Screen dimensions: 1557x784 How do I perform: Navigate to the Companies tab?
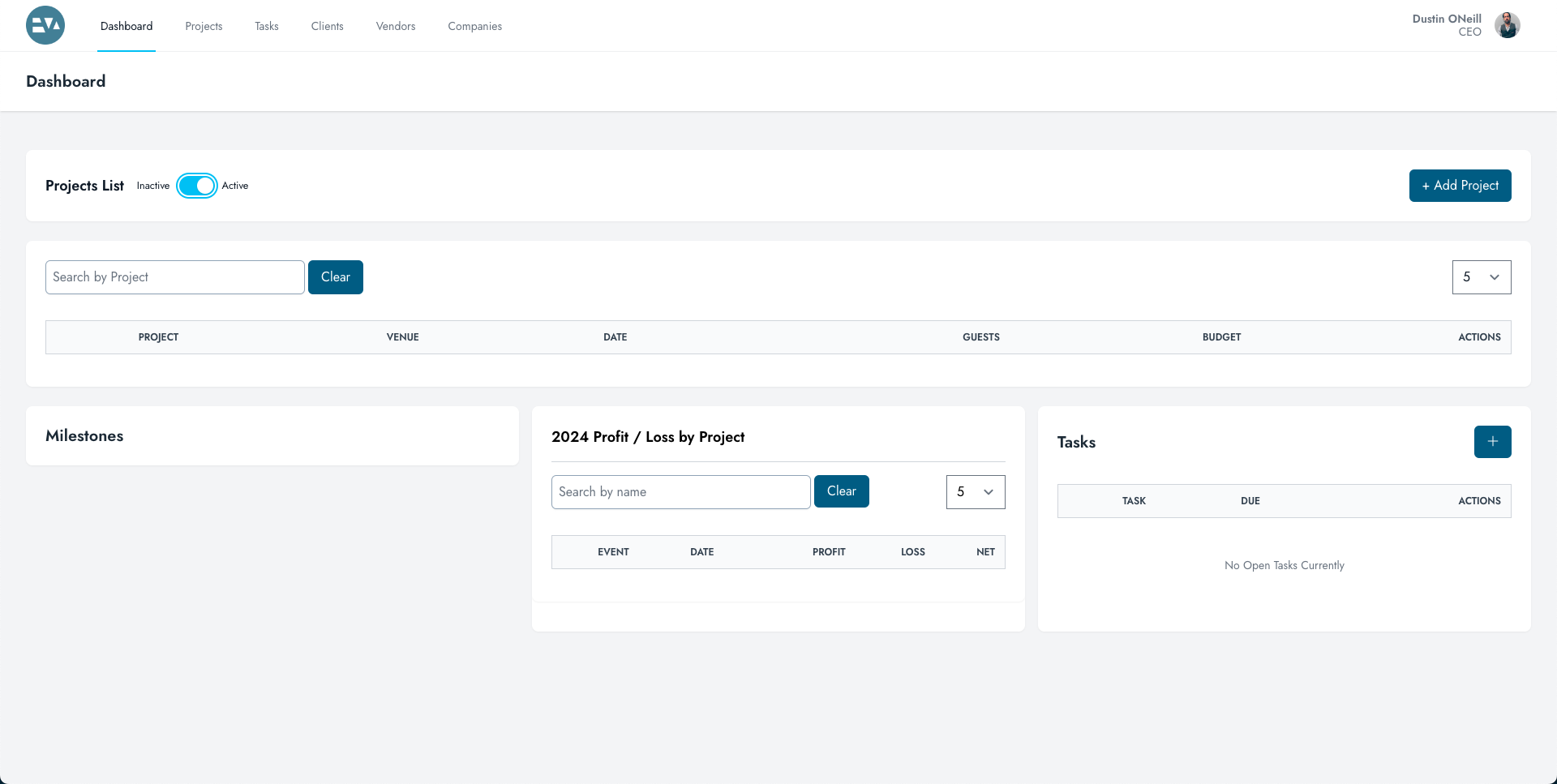[474, 26]
